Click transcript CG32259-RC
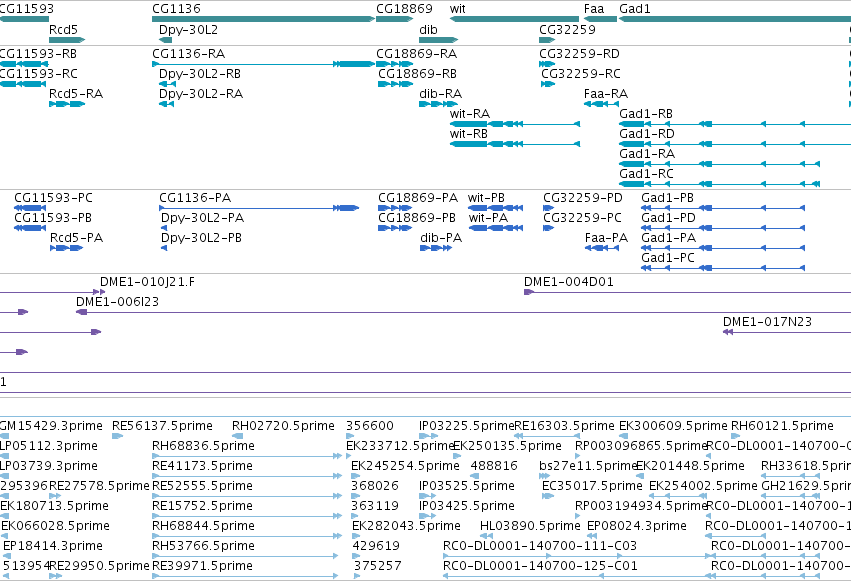The image size is (851, 581). (581, 73)
